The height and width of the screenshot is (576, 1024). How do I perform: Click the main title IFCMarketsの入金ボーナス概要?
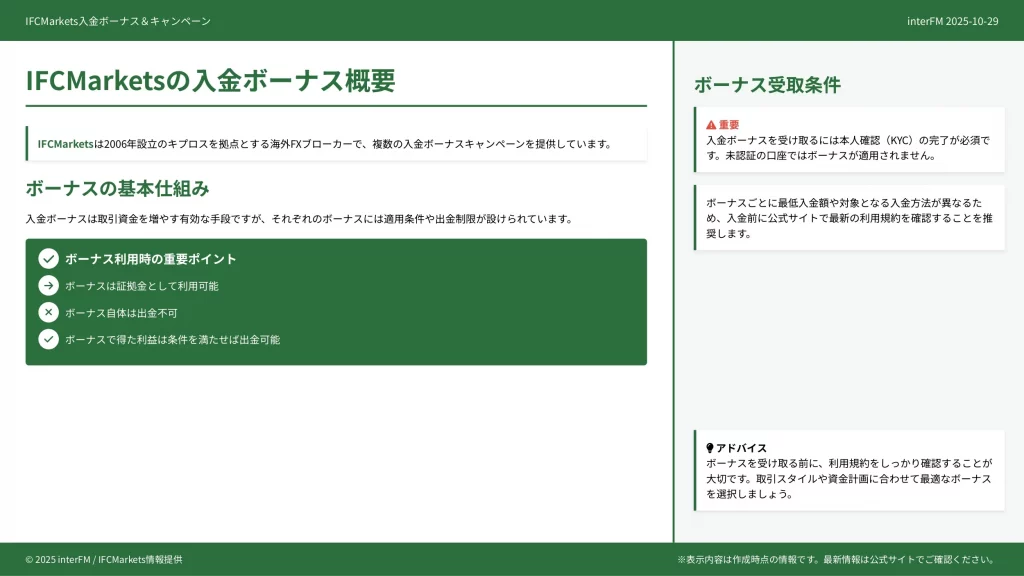click(x=210, y=80)
